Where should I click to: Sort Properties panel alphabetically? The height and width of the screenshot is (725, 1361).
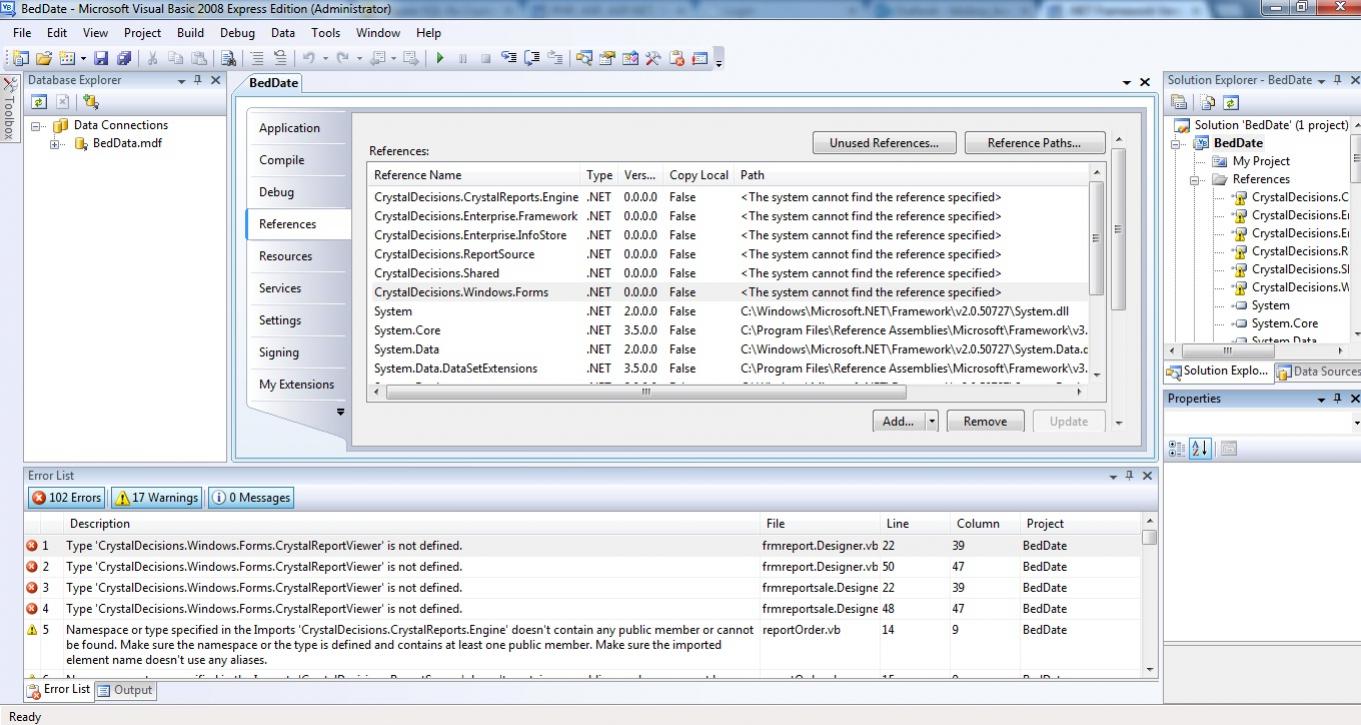1201,449
